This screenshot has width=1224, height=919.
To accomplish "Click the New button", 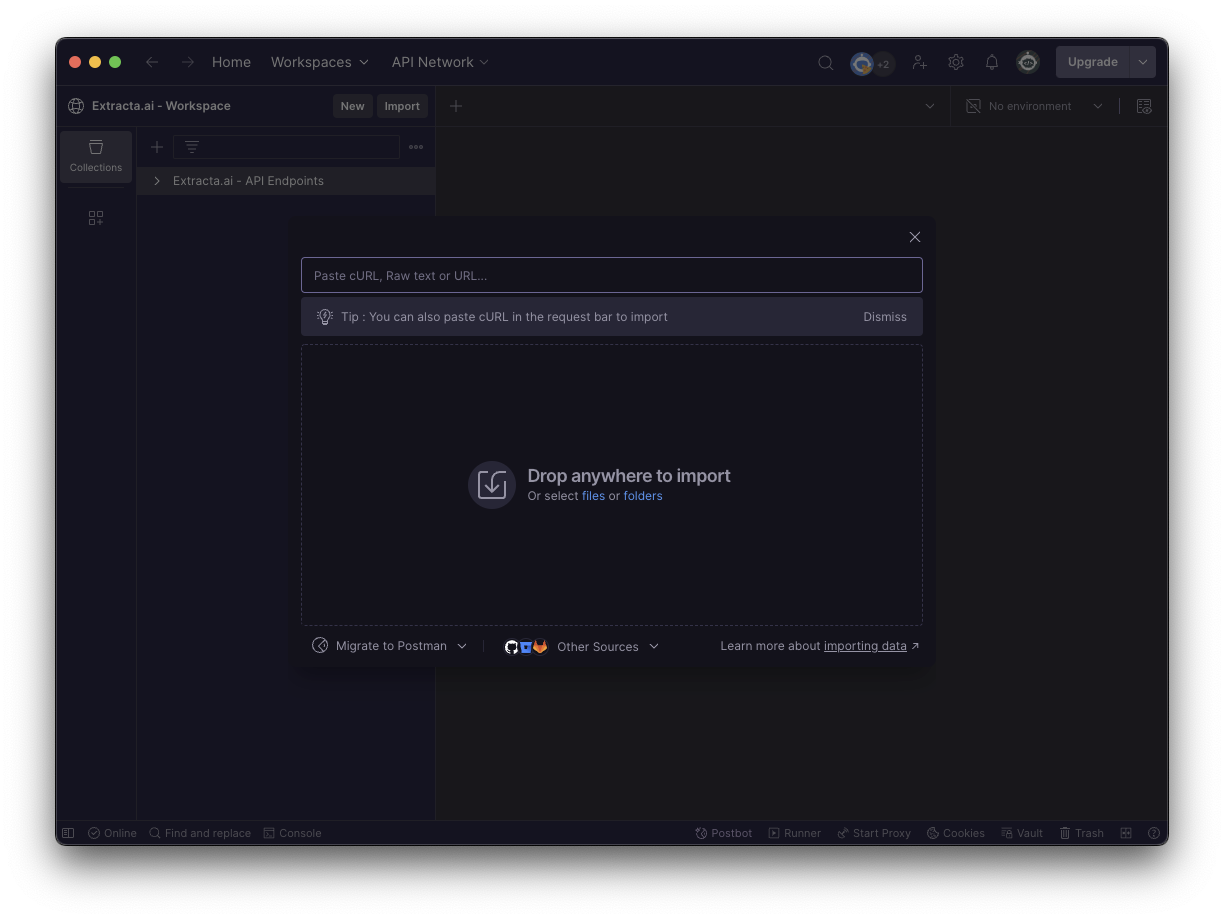I will click(x=352, y=106).
